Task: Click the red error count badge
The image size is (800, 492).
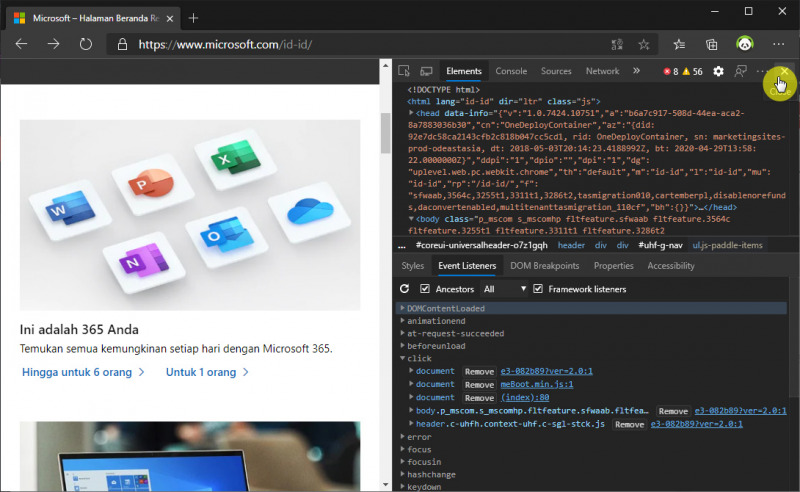Action: (670, 71)
